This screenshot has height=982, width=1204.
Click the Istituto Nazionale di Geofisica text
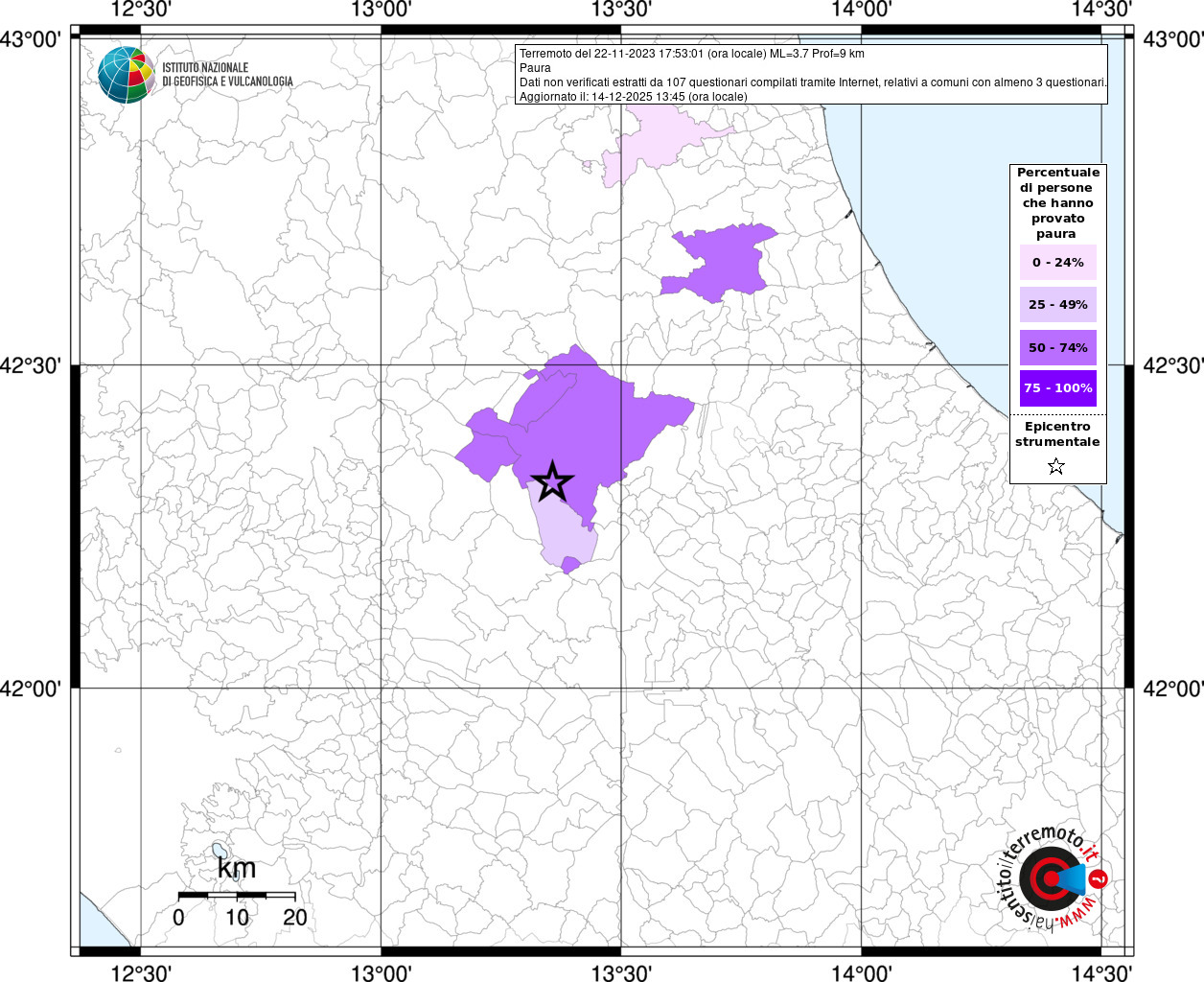pyautogui.click(x=227, y=75)
